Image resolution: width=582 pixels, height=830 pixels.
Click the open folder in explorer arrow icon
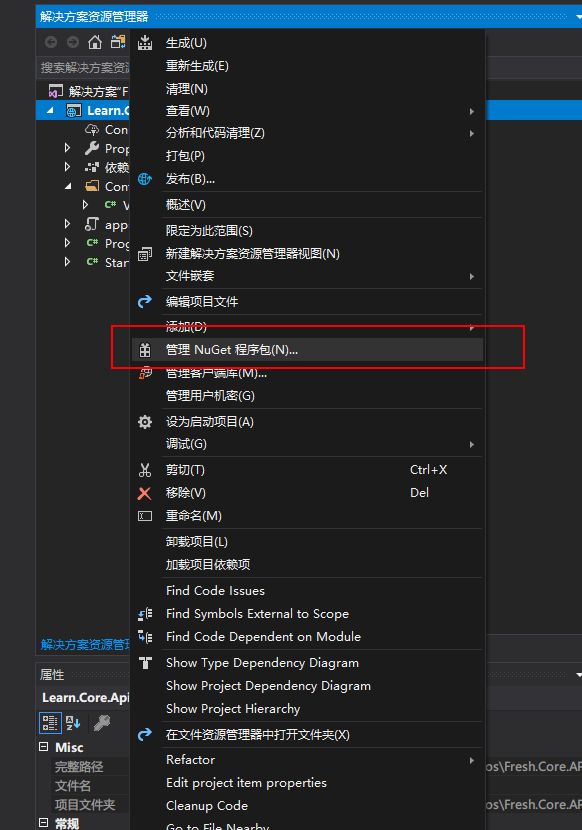coord(145,735)
